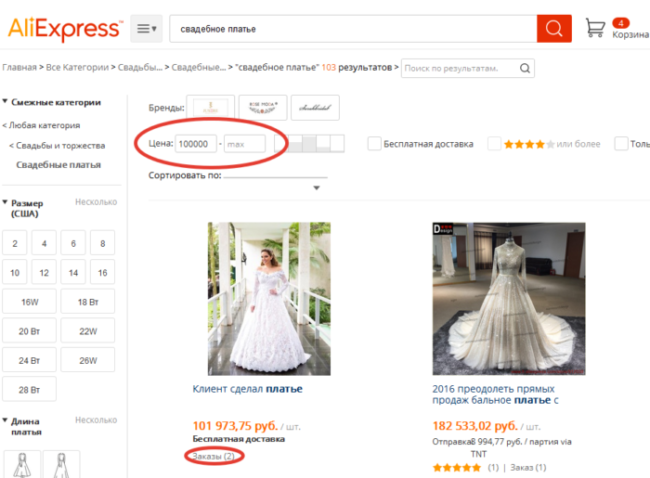Select size 14
This screenshot has width=650, height=478.
coord(73,272)
